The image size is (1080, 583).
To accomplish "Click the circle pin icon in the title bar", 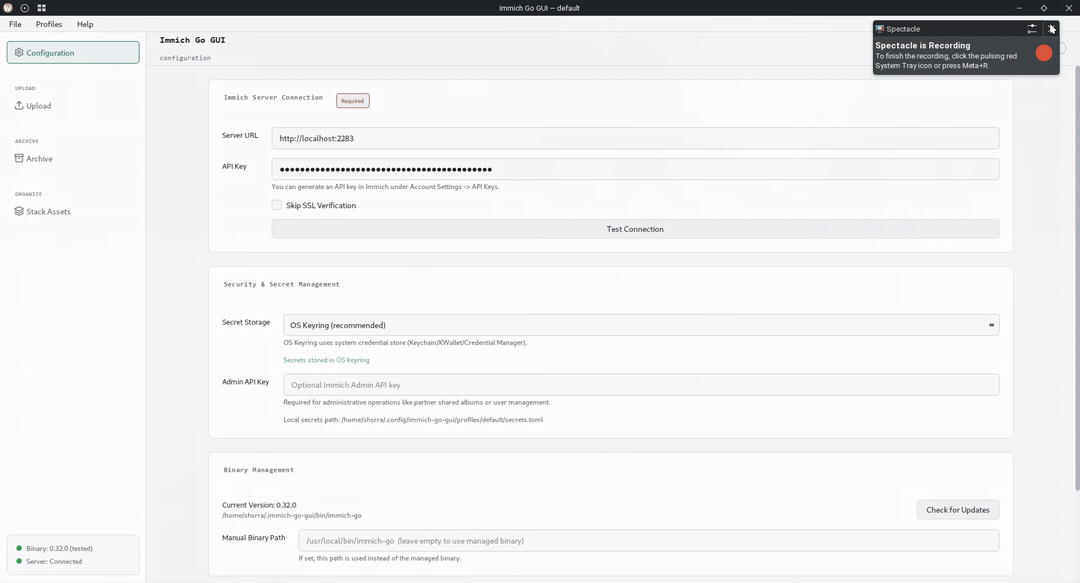I will [x=25, y=8].
